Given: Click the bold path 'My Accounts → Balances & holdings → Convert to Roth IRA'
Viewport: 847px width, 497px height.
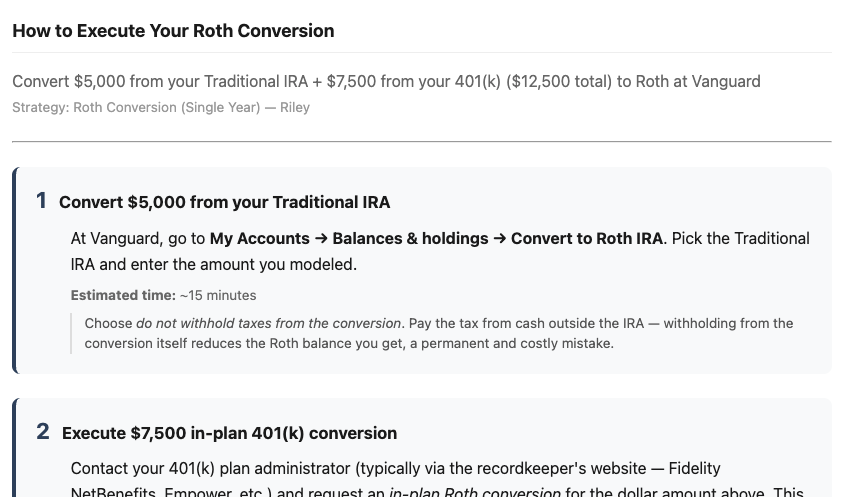Looking at the screenshot, I should pyautogui.click(x=436, y=238).
